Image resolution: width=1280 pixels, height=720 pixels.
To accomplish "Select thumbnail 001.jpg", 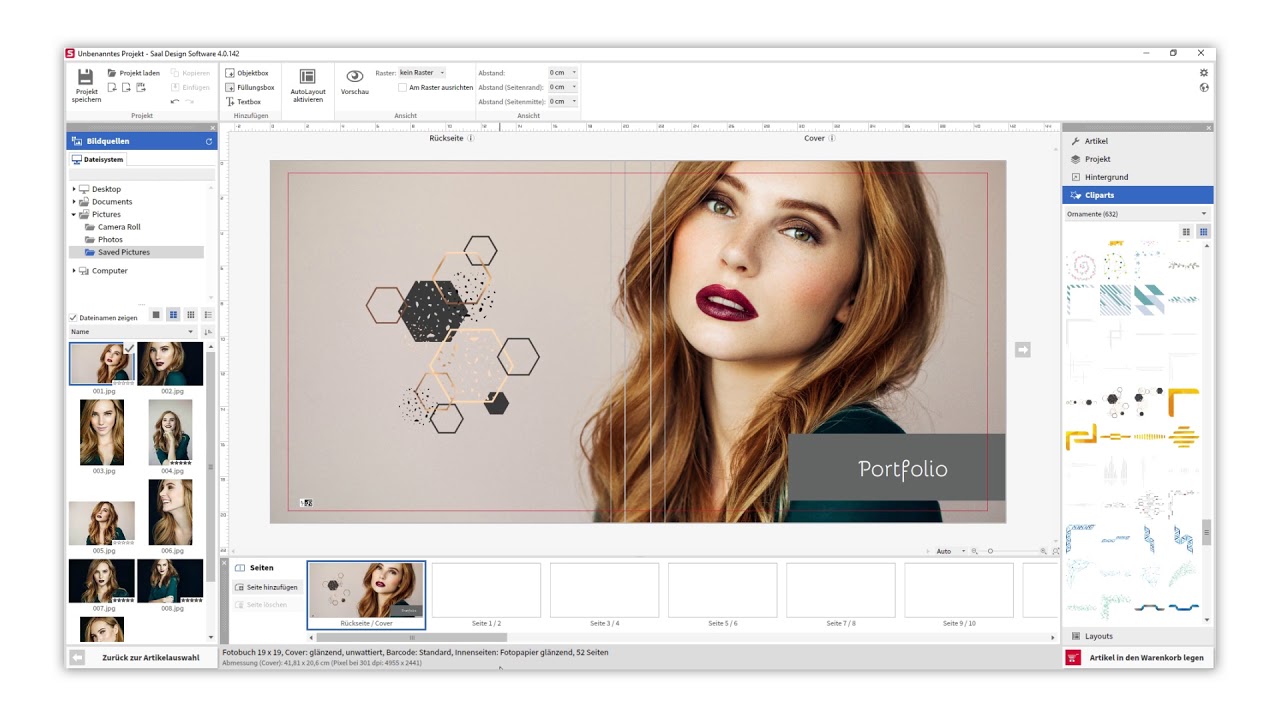I will click(x=102, y=364).
